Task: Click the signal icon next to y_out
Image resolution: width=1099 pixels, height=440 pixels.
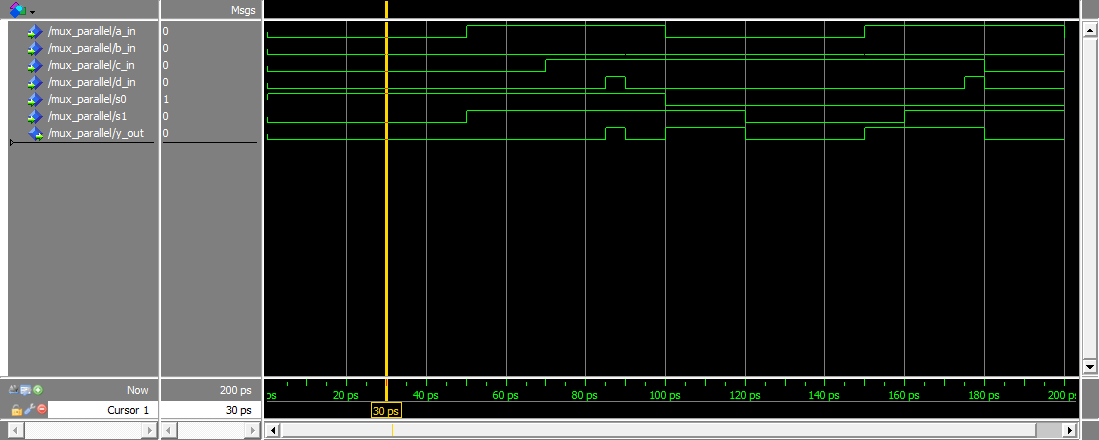Action: click(x=36, y=134)
